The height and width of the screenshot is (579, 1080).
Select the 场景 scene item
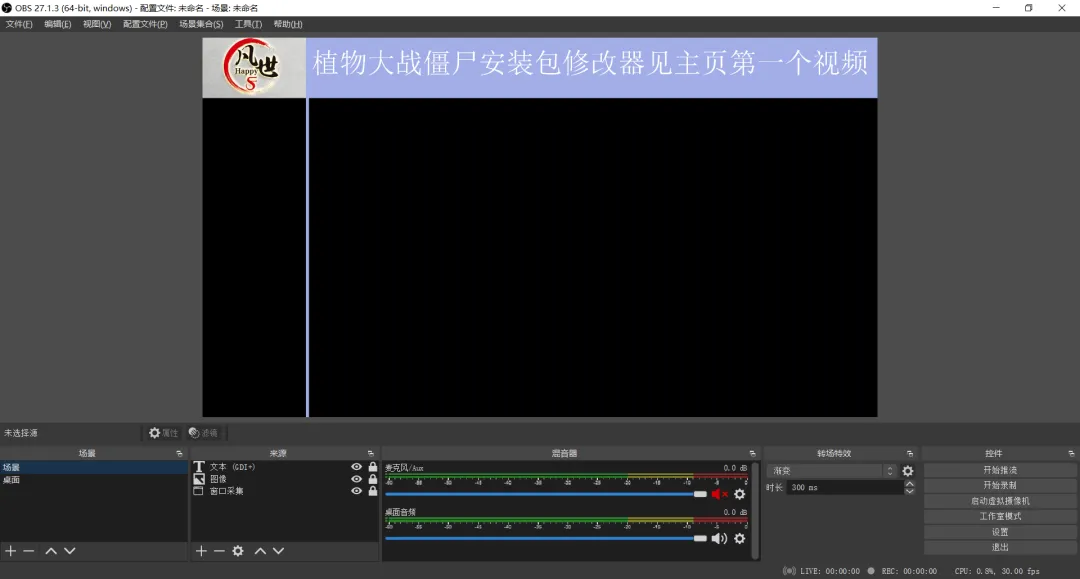pyautogui.click(x=94, y=467)
